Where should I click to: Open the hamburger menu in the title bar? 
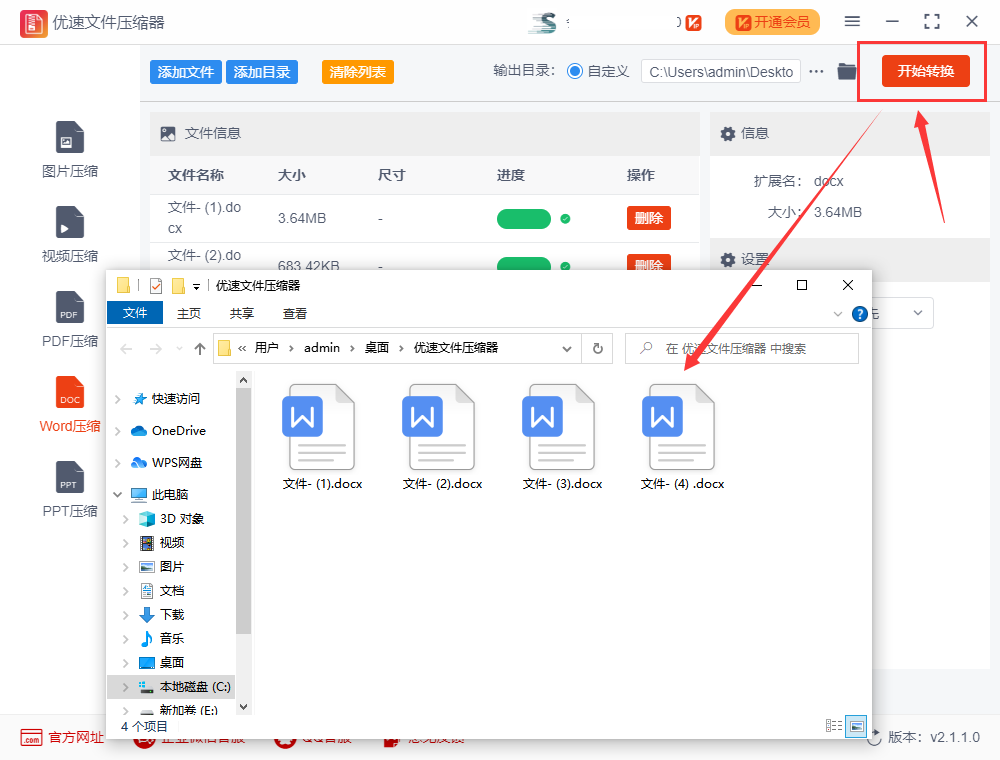[852, 22]
